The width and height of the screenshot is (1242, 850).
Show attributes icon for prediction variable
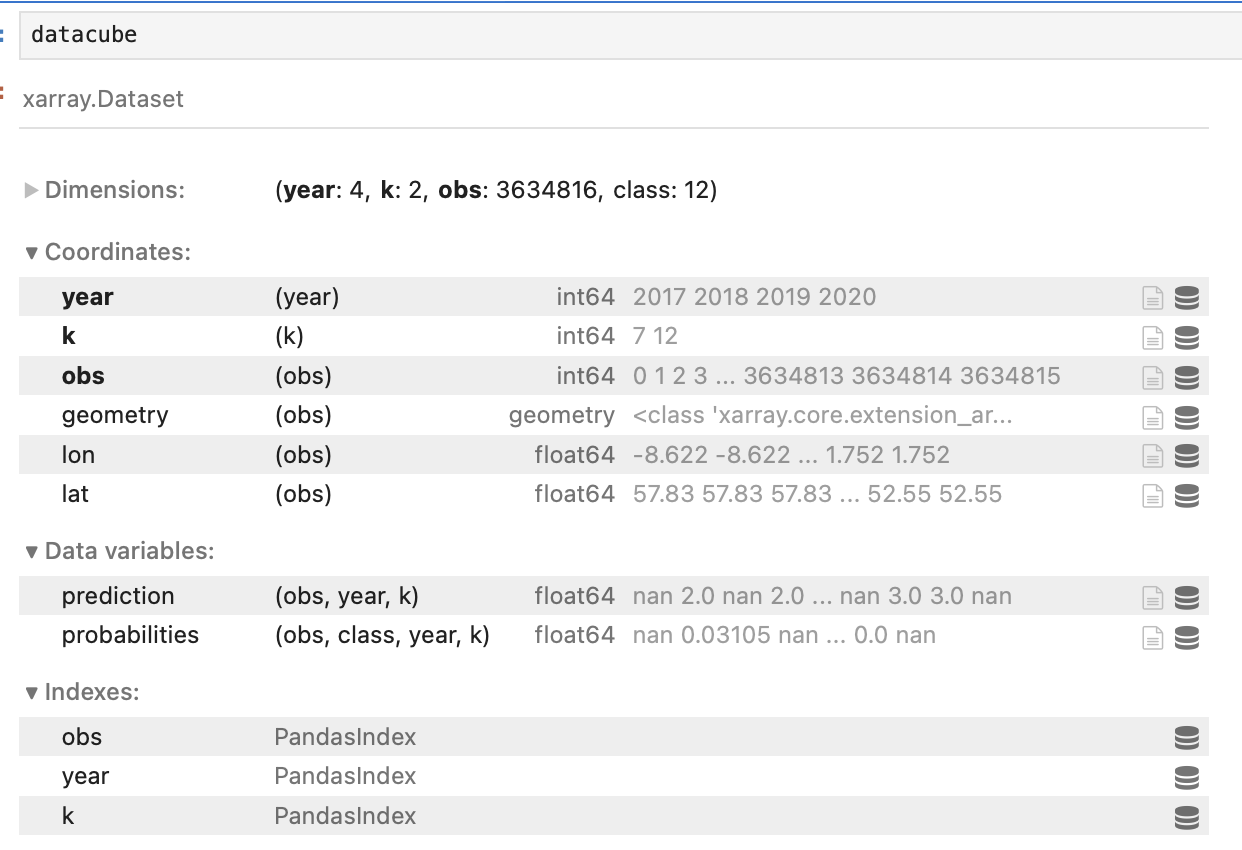tap(1153, 597)
